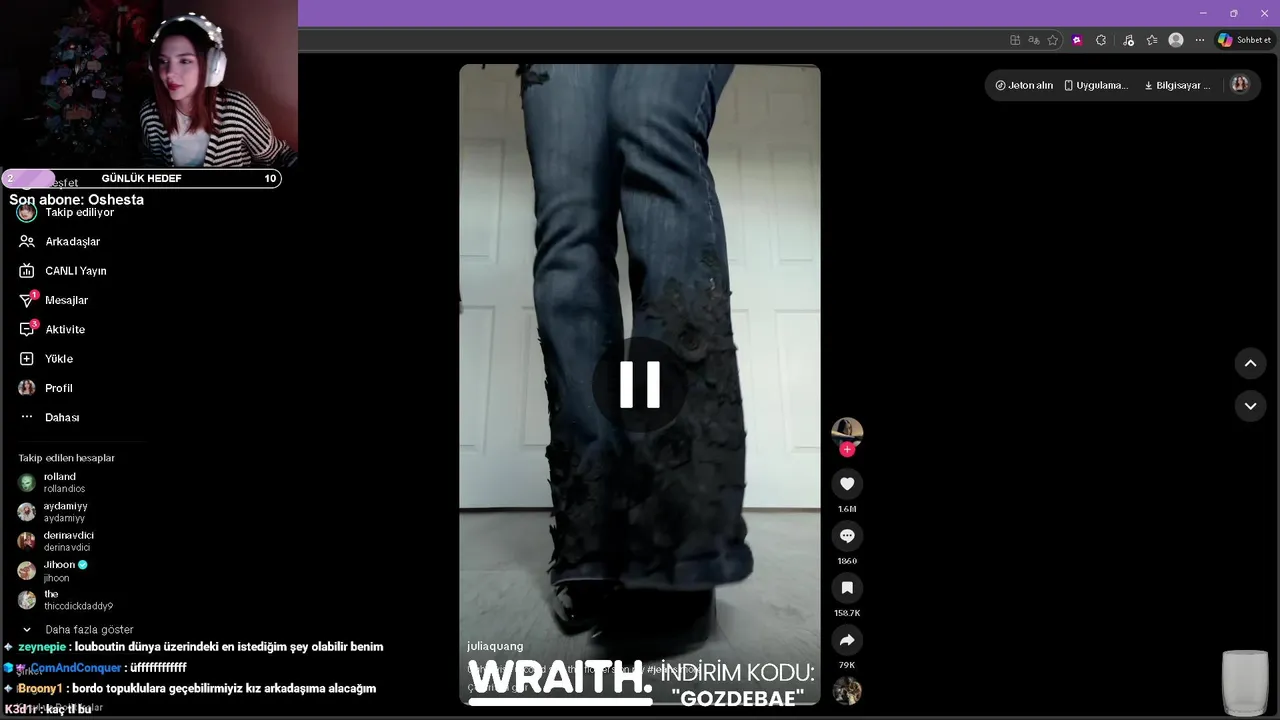Open aydamiyy followed account
This screenshot has height=720, width=1280.
(65, 512)
